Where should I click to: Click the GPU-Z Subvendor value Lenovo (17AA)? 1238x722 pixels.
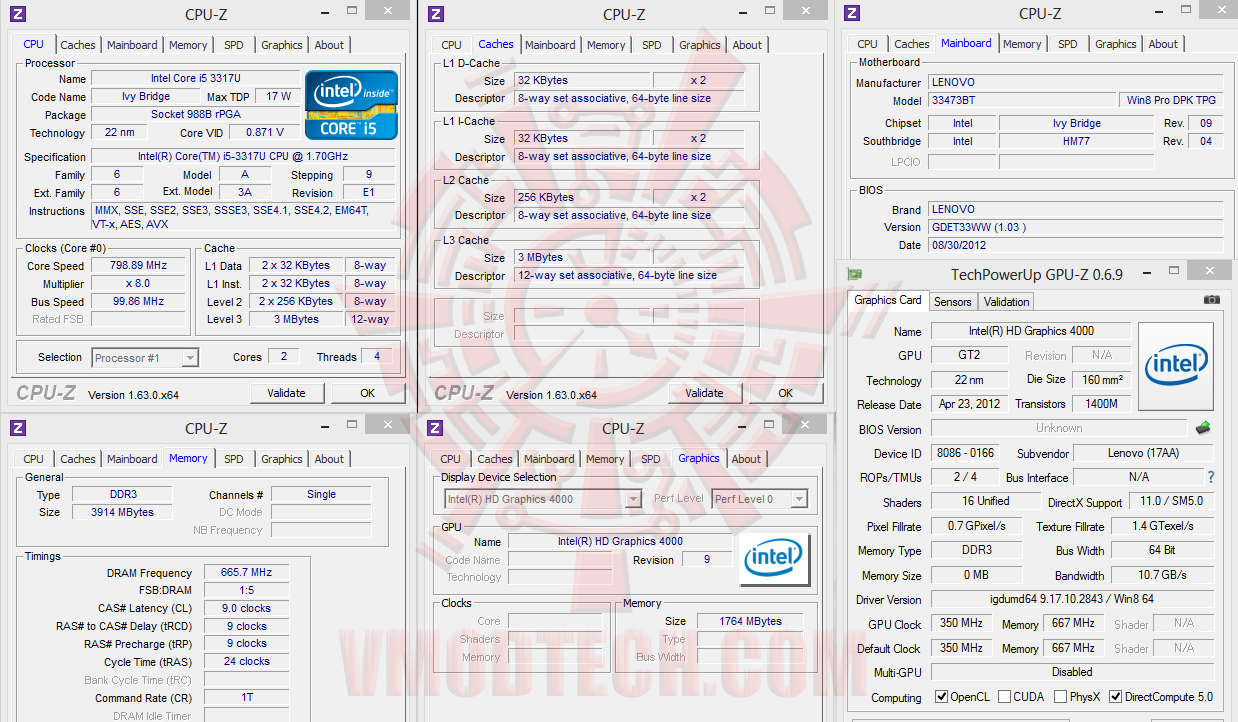[x=1143, y=453]
